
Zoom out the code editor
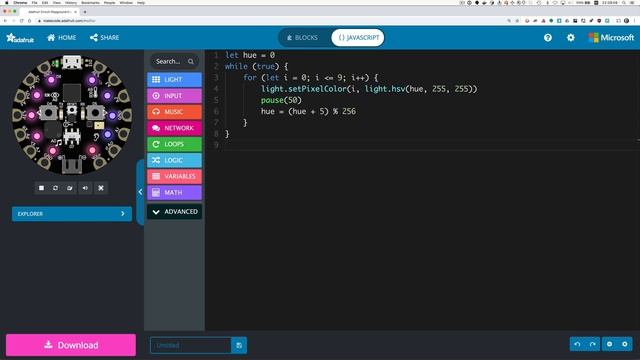coord(609,344)
